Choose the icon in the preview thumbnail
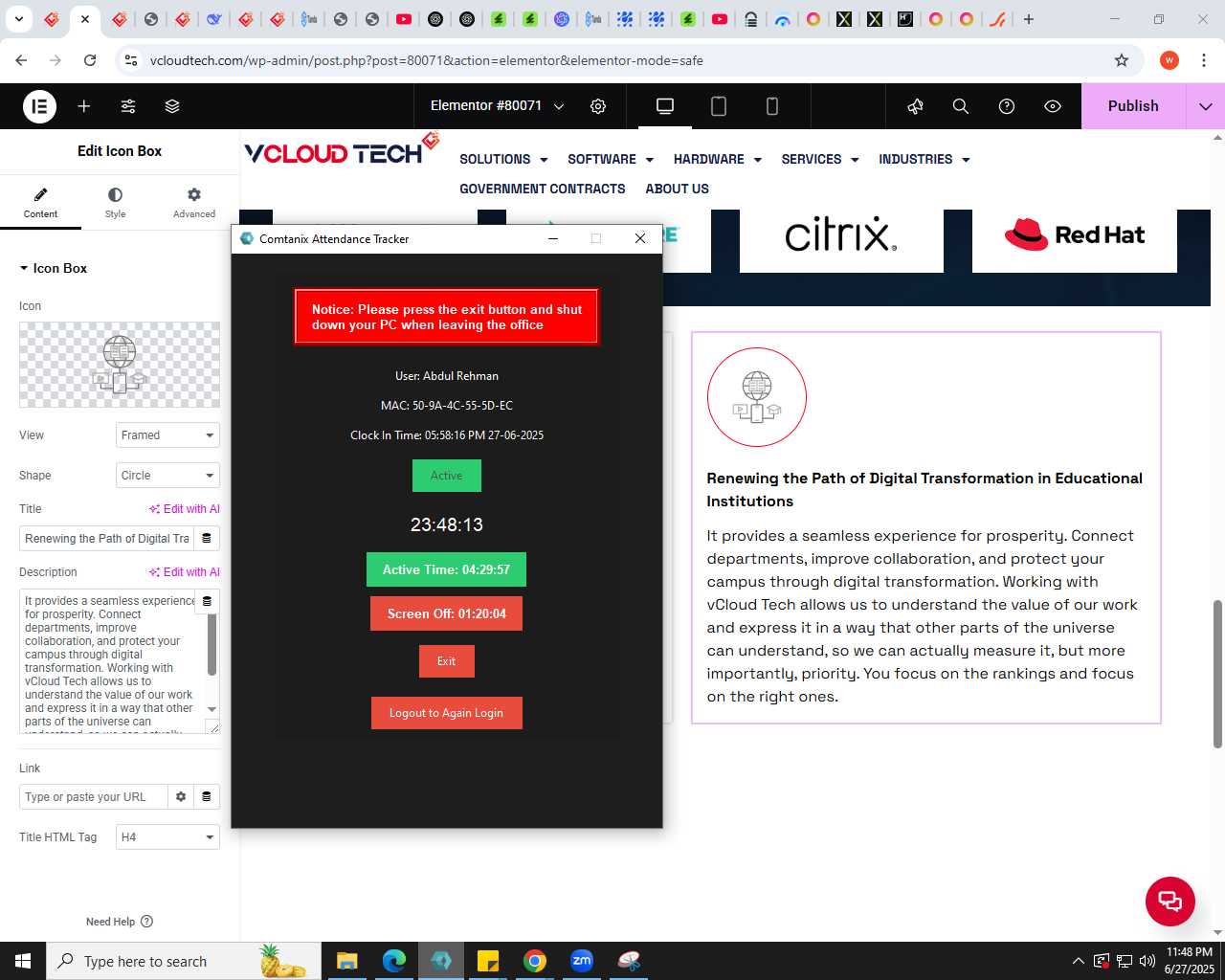 point(120,365)
